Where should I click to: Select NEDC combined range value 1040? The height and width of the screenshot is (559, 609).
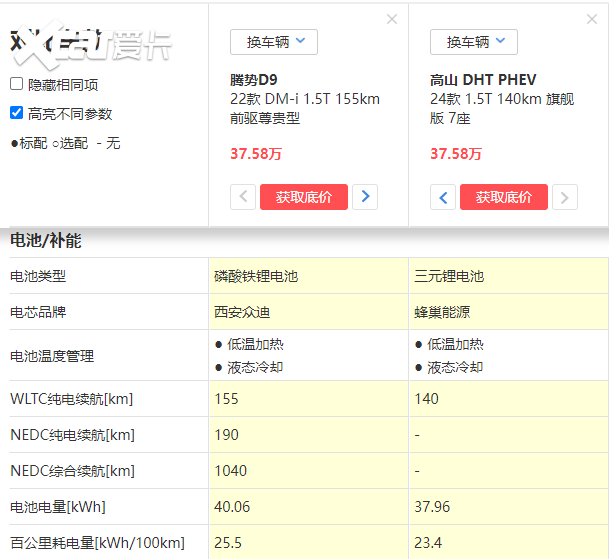tap(230, 471)
